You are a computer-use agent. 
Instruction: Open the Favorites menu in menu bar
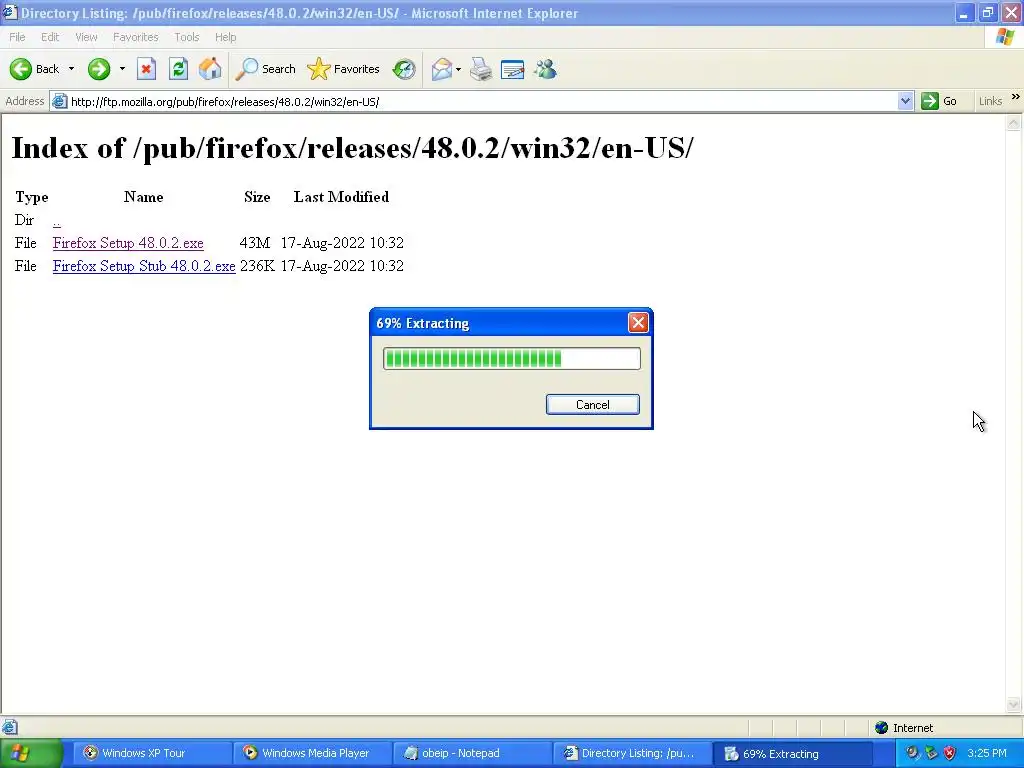tap(135, 37)
